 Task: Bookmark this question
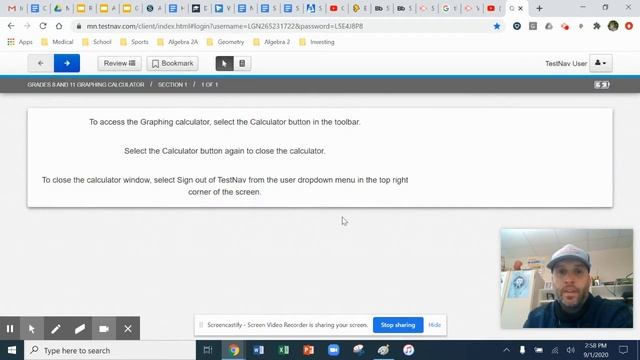[x=172, y=63]
